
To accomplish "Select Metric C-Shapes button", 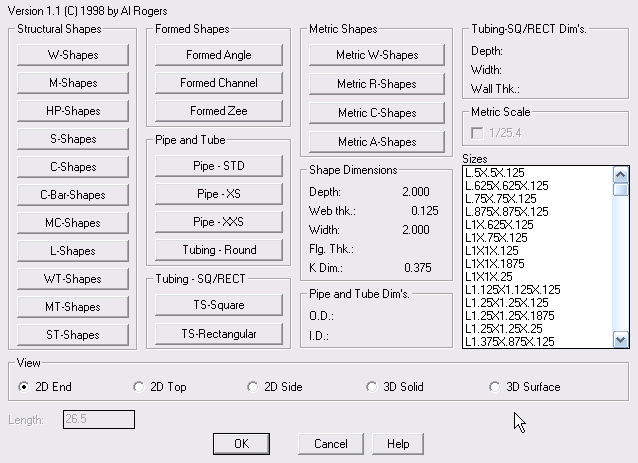I will tap(377, 113).
